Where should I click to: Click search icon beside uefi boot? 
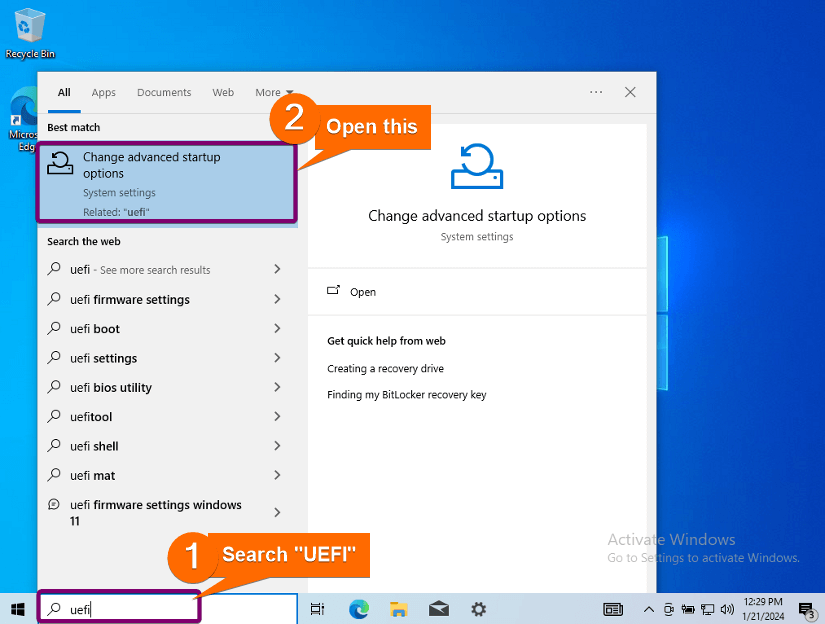coord(54,328)
